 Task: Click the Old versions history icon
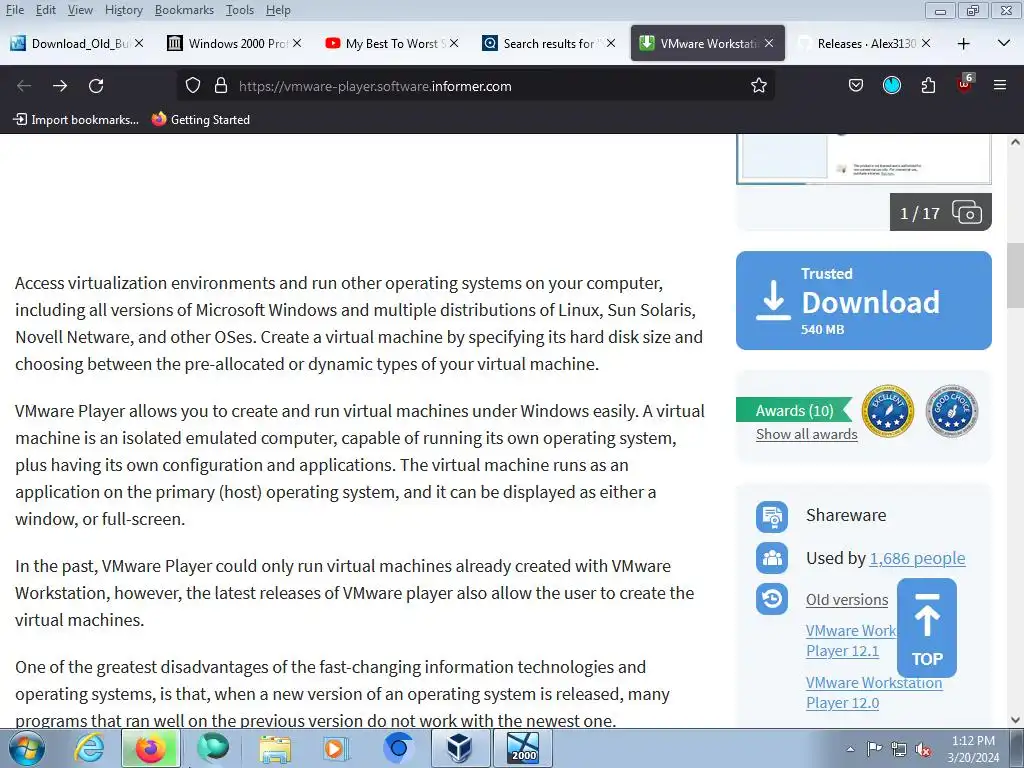tap(772, 599)
